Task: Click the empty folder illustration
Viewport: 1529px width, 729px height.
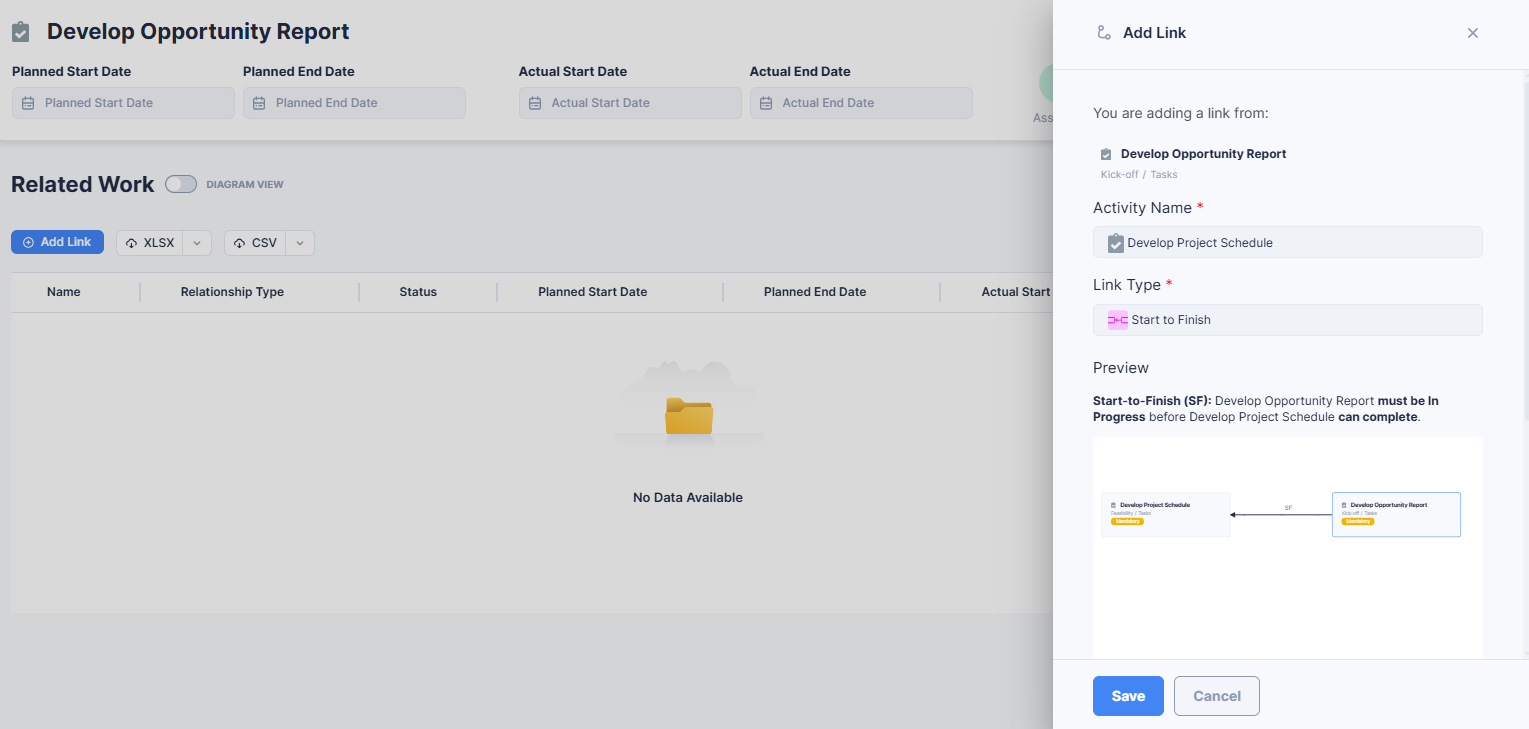Action: pos(688,405)
